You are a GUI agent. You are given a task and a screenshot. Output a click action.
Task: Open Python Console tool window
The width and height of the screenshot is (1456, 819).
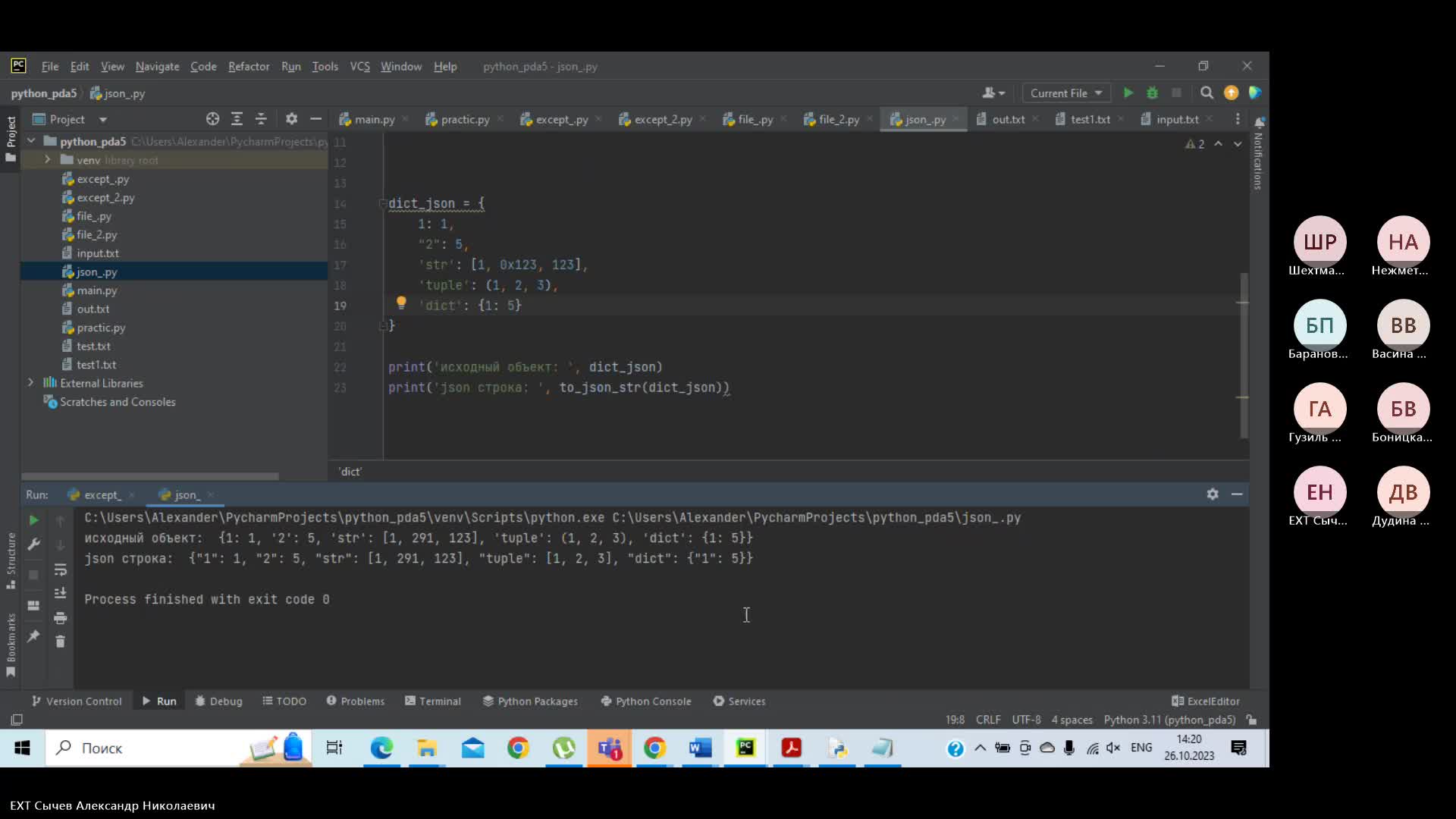(646, 701)
